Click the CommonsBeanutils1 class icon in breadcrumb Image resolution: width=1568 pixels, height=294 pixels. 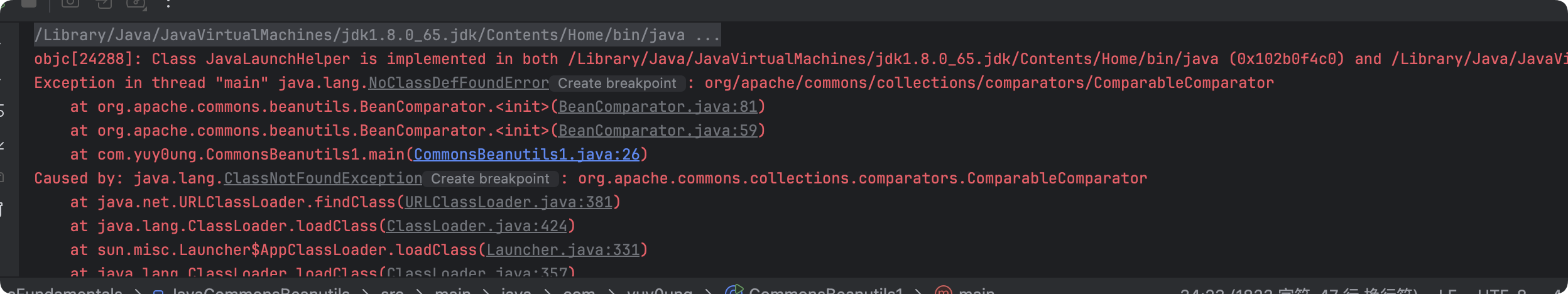point(734,290)
